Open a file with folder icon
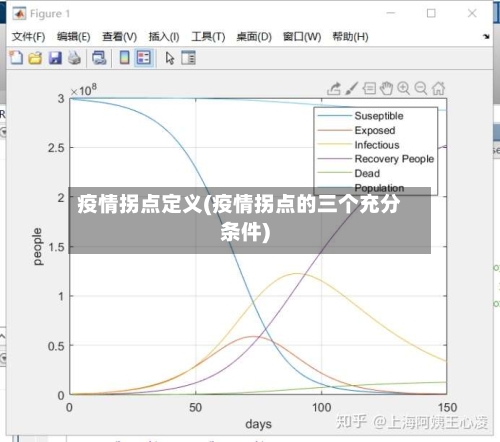Image resolution: width=500 pixels, height=442 pixels. [35, 58]
